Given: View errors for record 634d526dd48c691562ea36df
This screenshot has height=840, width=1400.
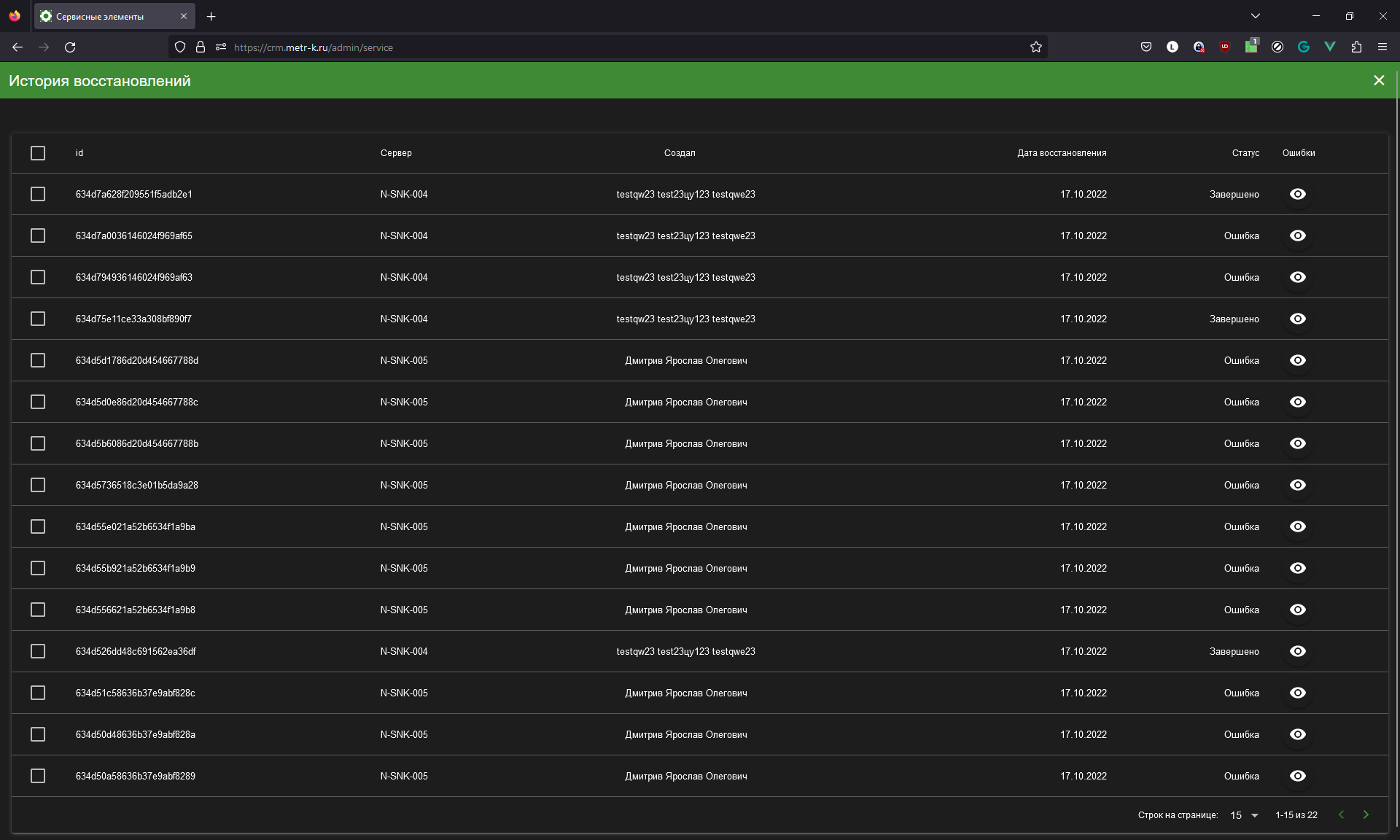Looking at the screenshot, I should point(1298,651).
